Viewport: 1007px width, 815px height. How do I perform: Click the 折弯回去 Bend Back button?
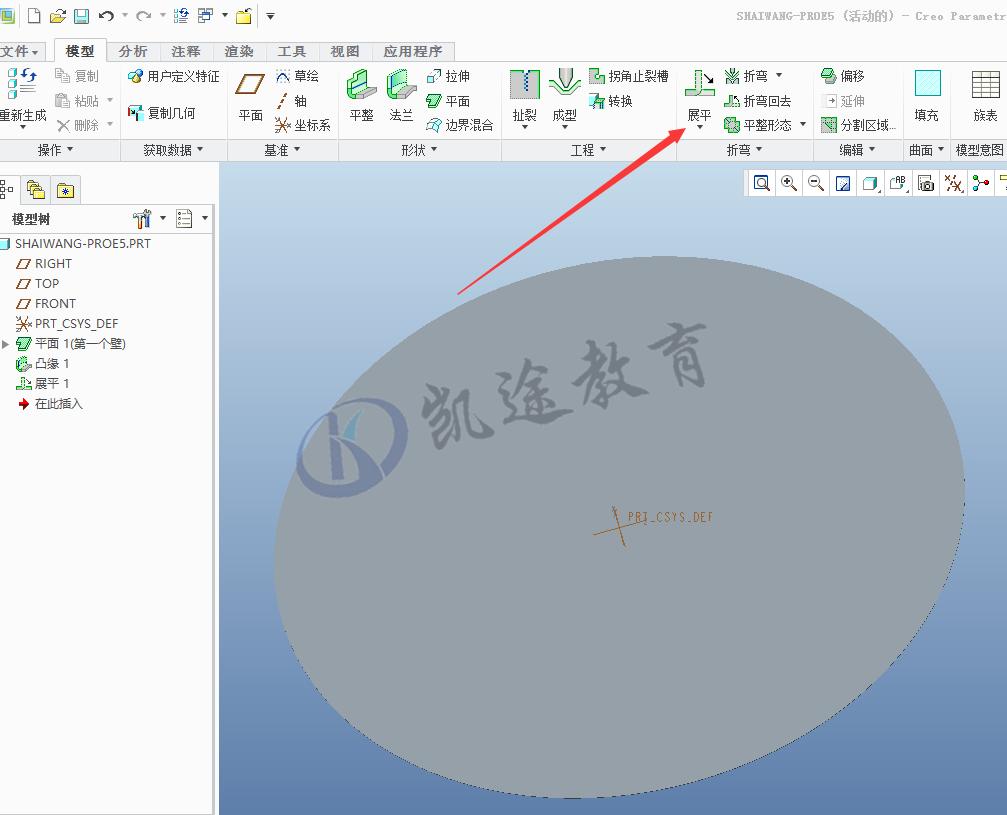(760, 101)
